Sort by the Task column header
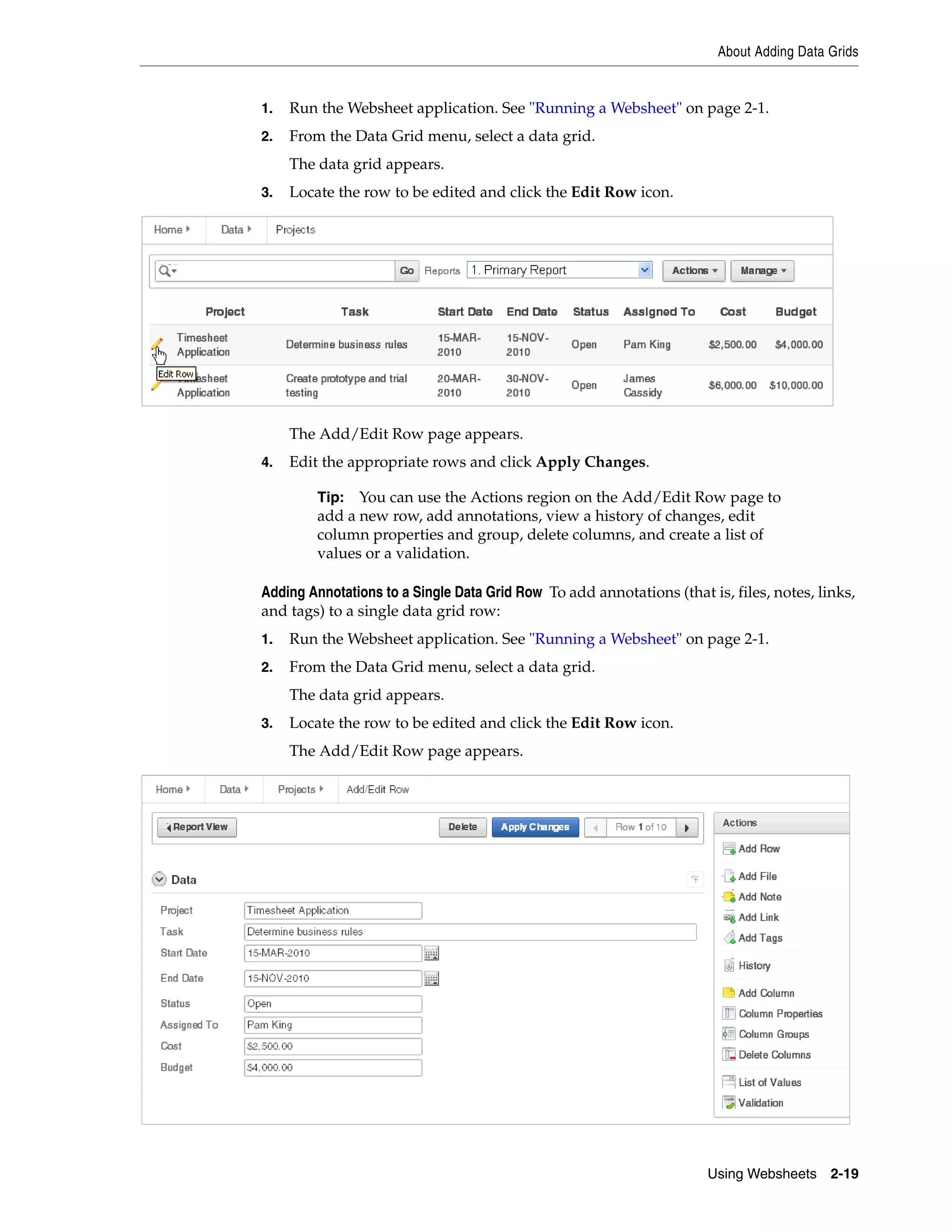 coord(355,312)
